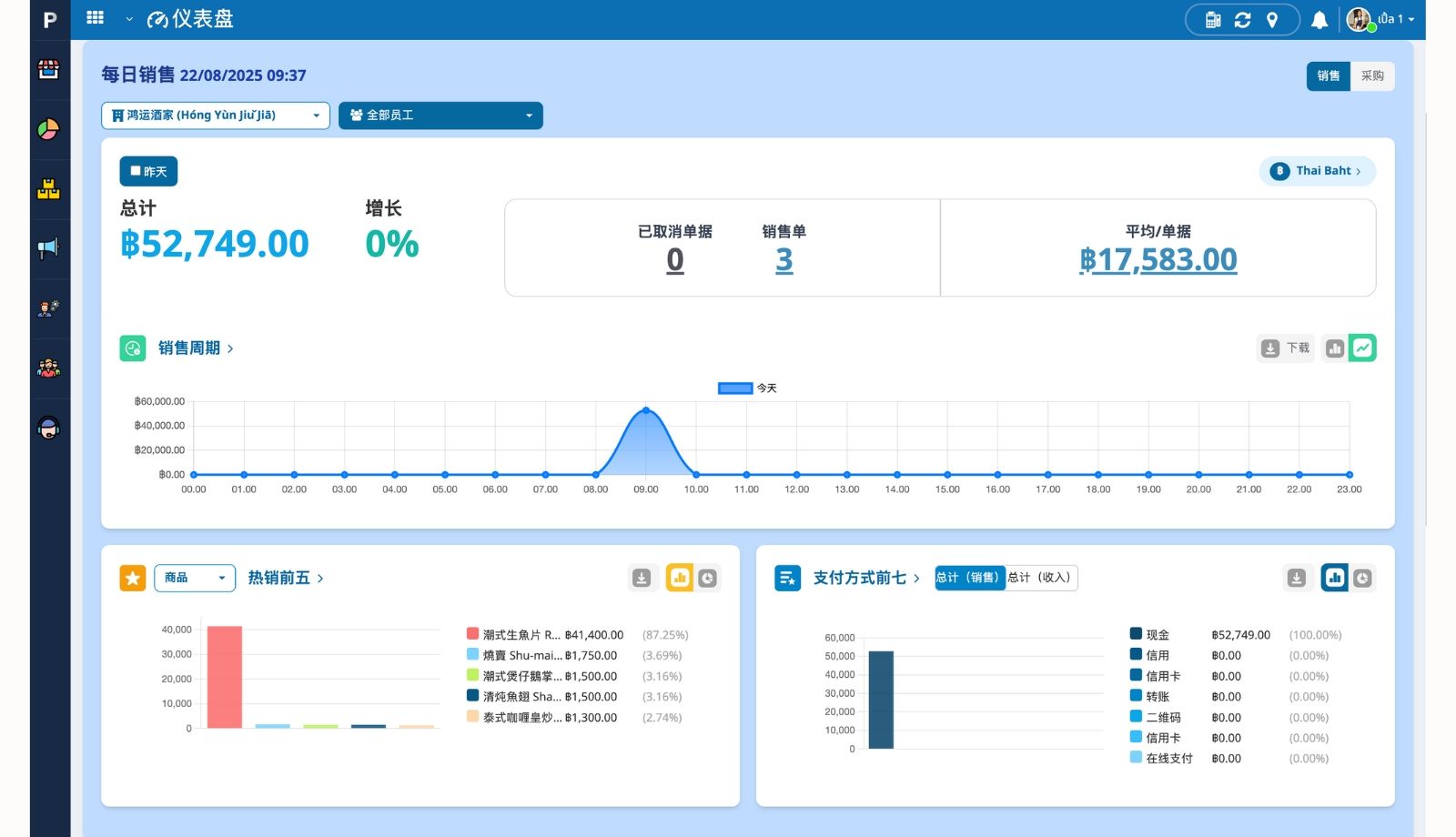The height and width of the screenshot is (837, 1456).
Task: Open the POS terminal icon in header
Action: pyautogui.click(x=1213, y=20)
